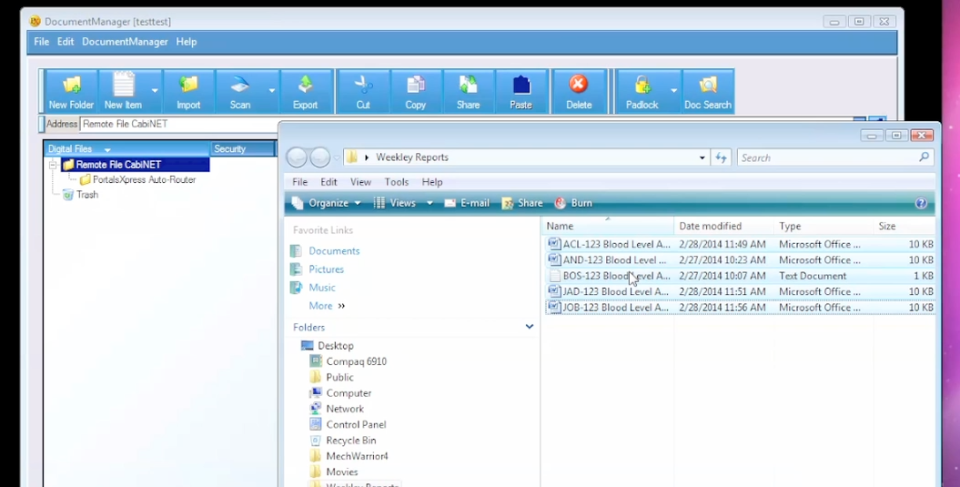
Task: Select the Trash tree item
Action: click(x=87, y=195)
